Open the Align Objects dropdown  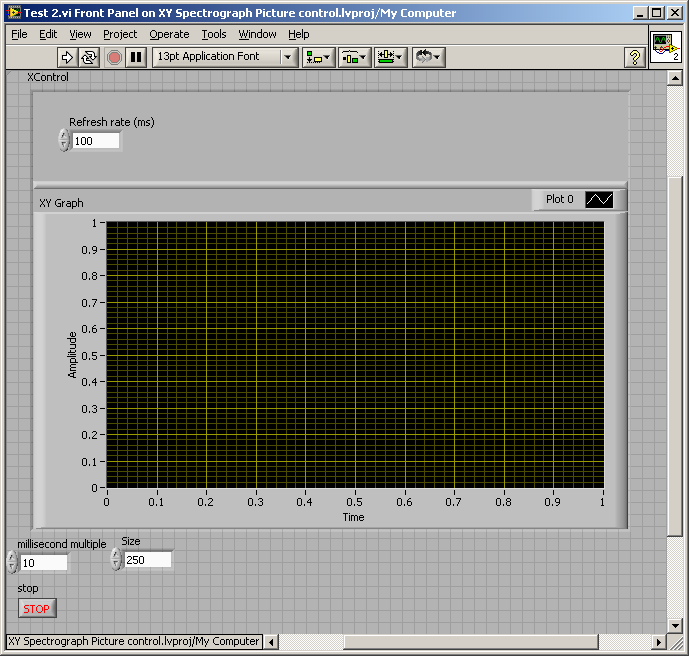(x=319, y=57)
